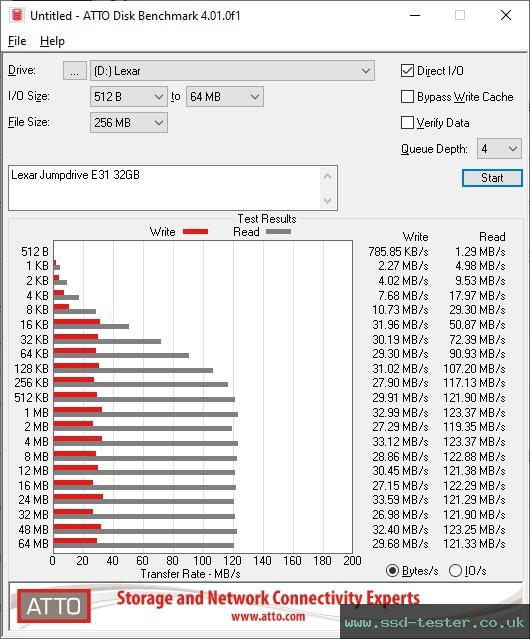Click the 29.68 MB/s write value

pyautogui.click(x=400, y=544)
